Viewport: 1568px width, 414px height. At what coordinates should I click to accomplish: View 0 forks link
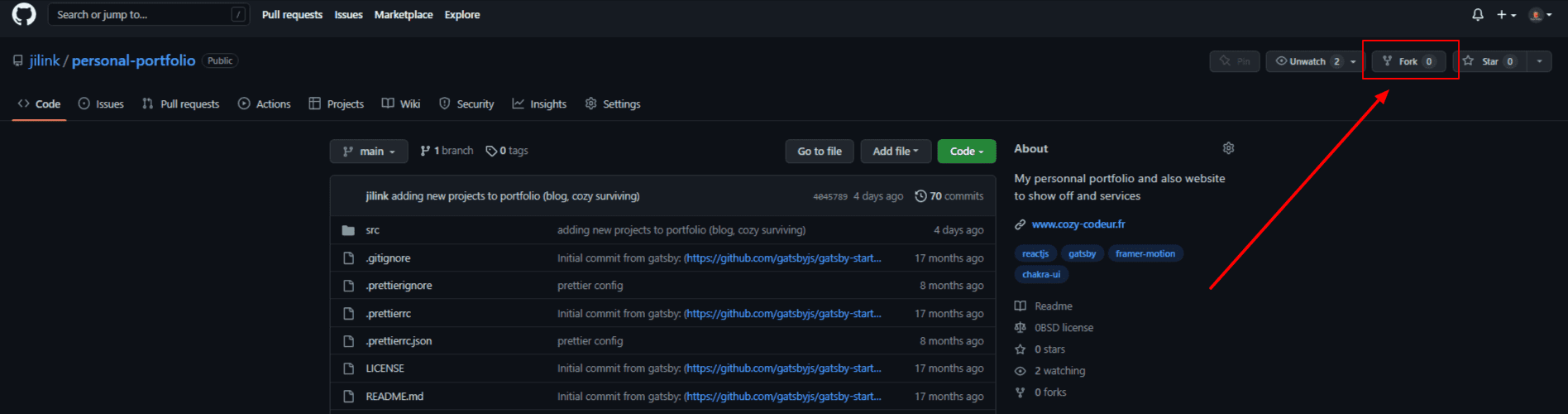1040,392
